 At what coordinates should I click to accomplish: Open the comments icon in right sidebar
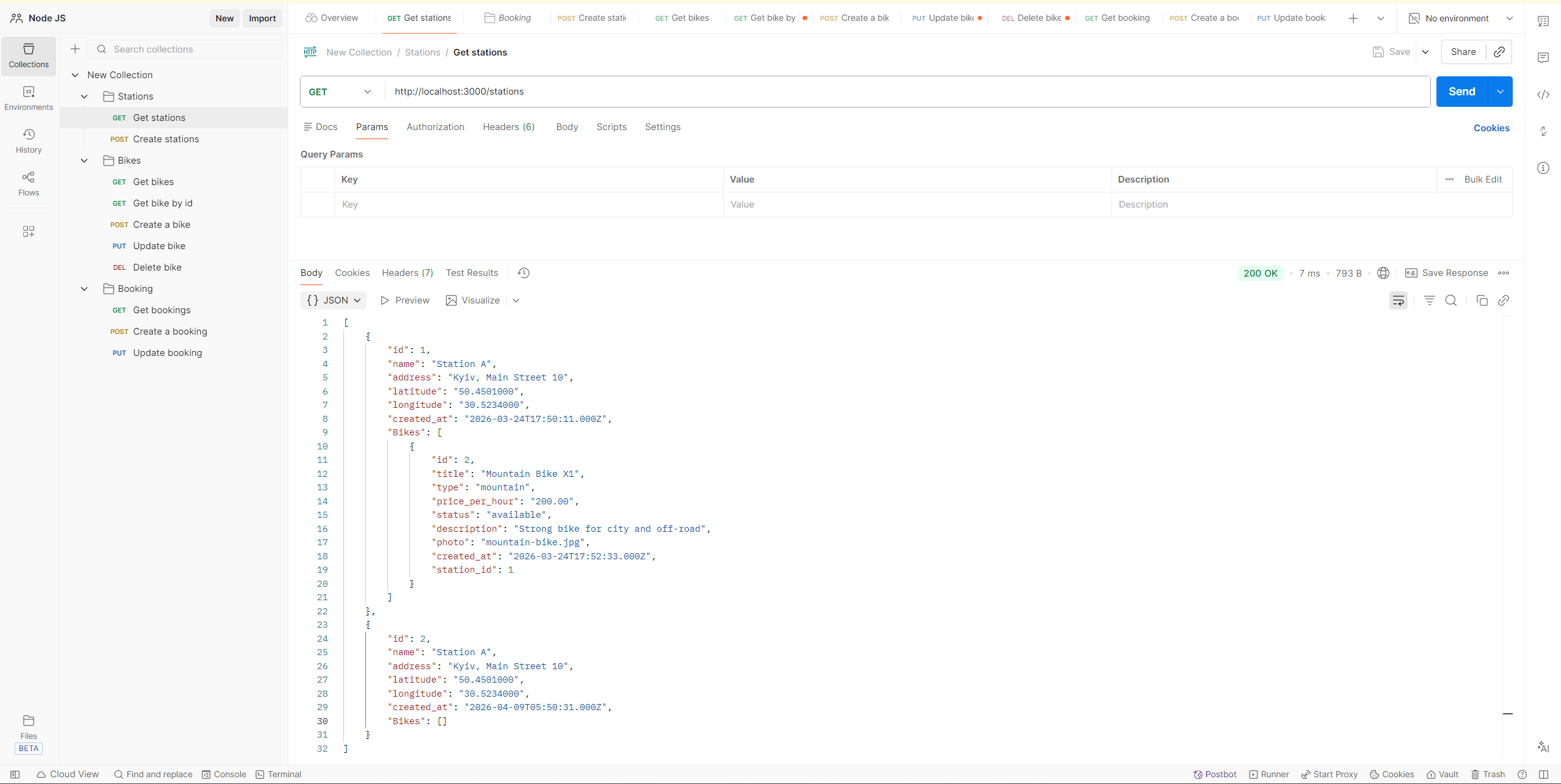pos(1543,58)
